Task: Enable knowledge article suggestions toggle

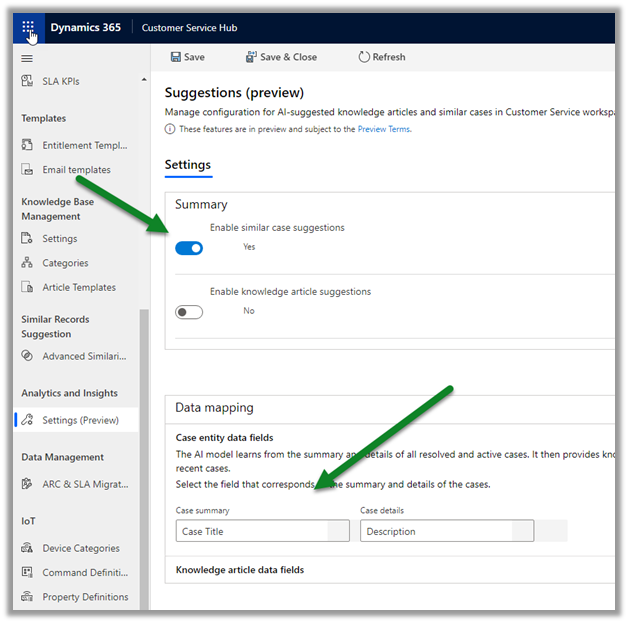Action: pos(189,312)
